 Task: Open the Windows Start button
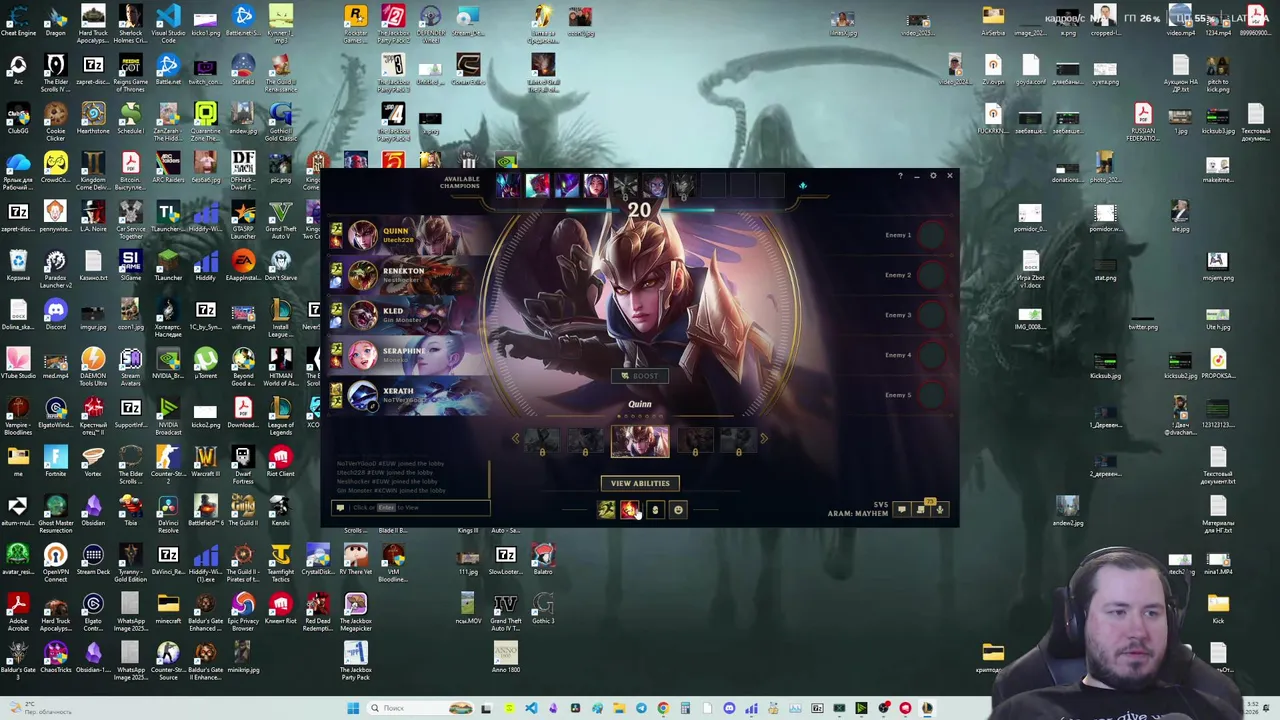pos(353,708)
